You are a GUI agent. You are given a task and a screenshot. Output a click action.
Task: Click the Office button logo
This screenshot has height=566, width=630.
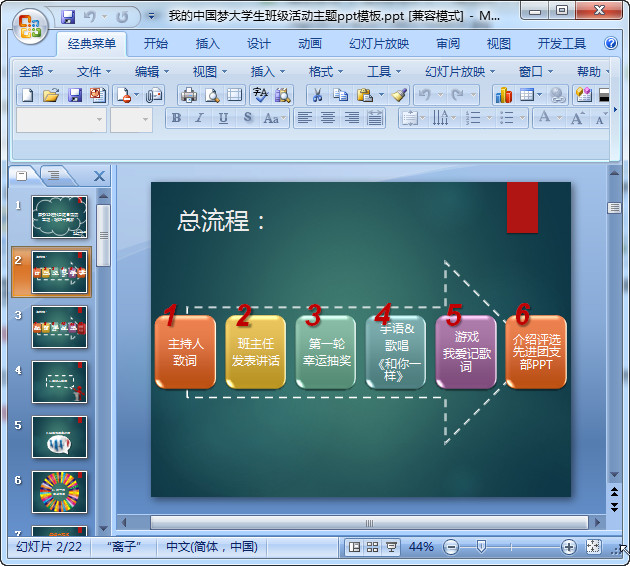30,27
